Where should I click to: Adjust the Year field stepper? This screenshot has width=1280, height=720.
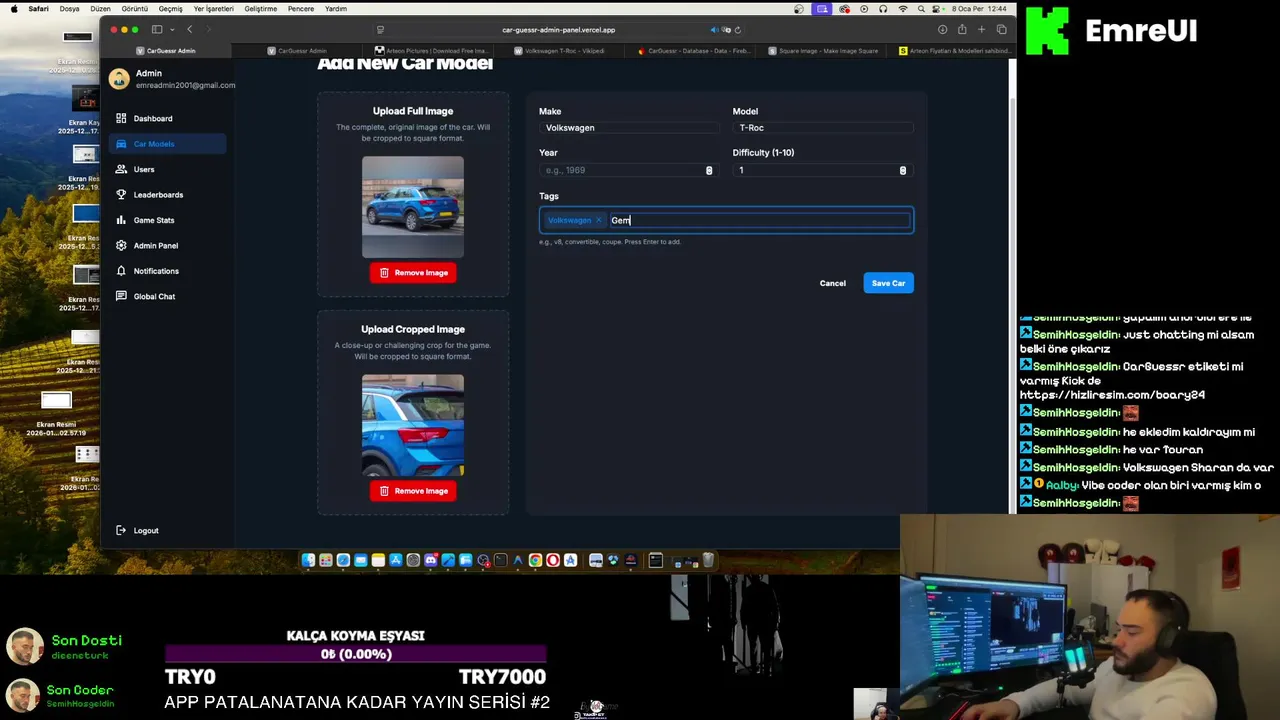click(x=709, y=170)
